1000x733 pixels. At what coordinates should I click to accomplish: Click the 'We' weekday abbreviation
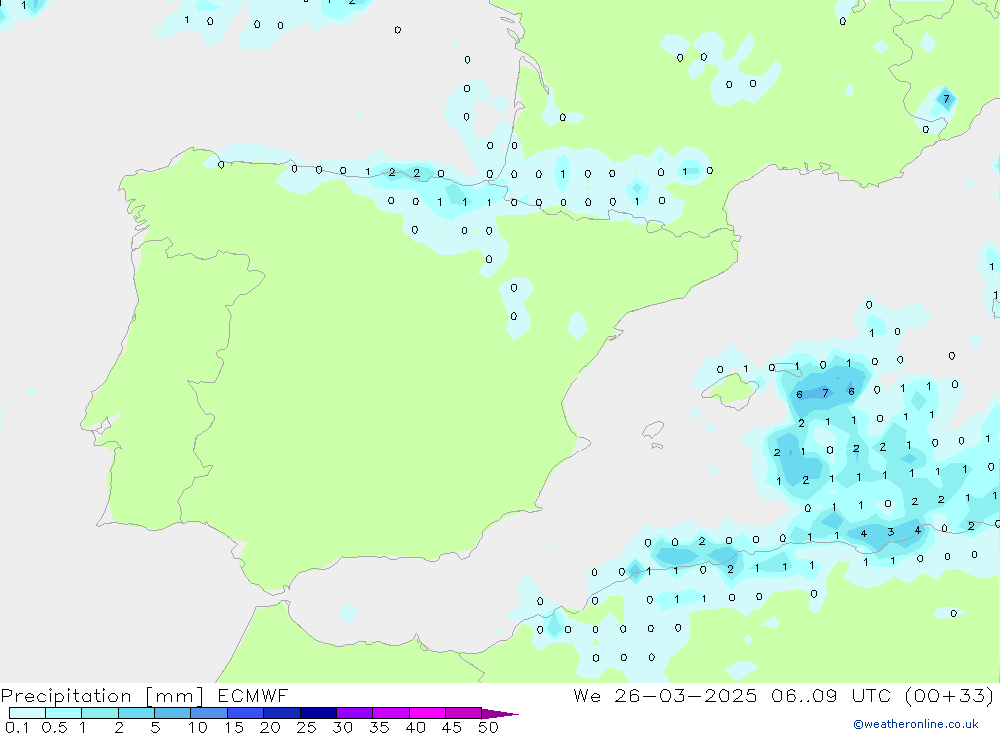587,695
